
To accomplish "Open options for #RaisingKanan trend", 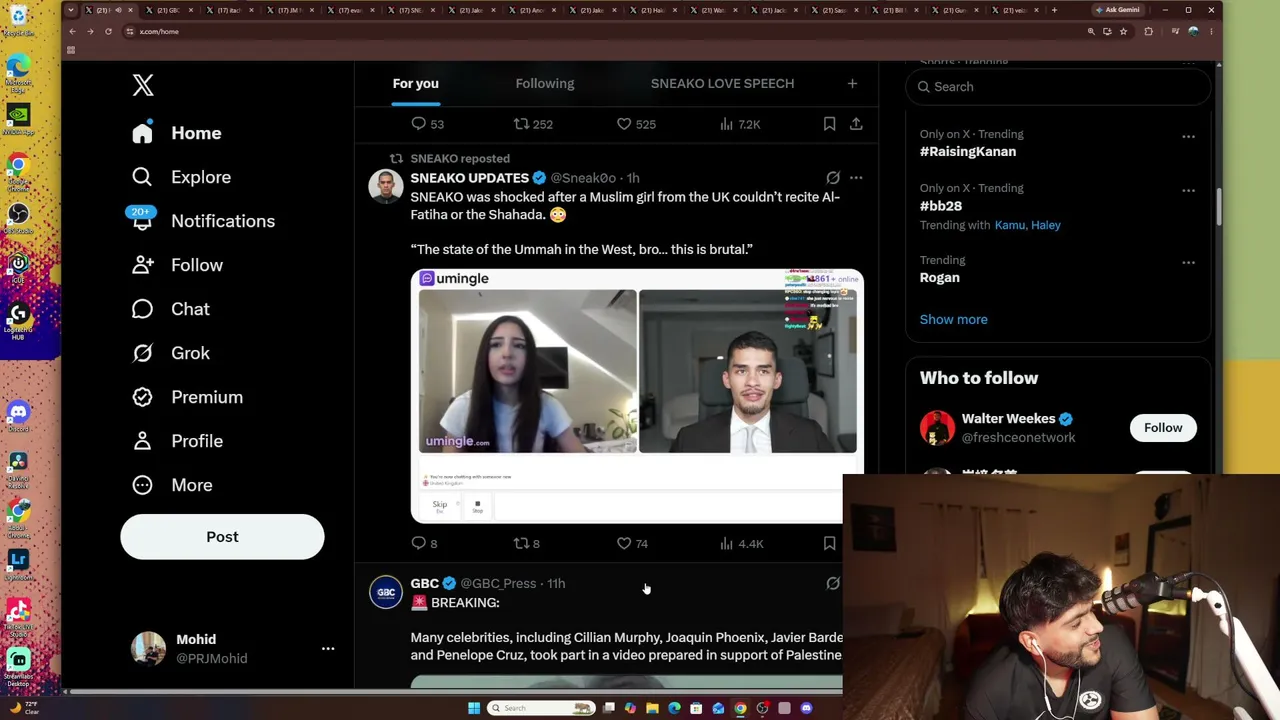I will tap(1188, 136).
